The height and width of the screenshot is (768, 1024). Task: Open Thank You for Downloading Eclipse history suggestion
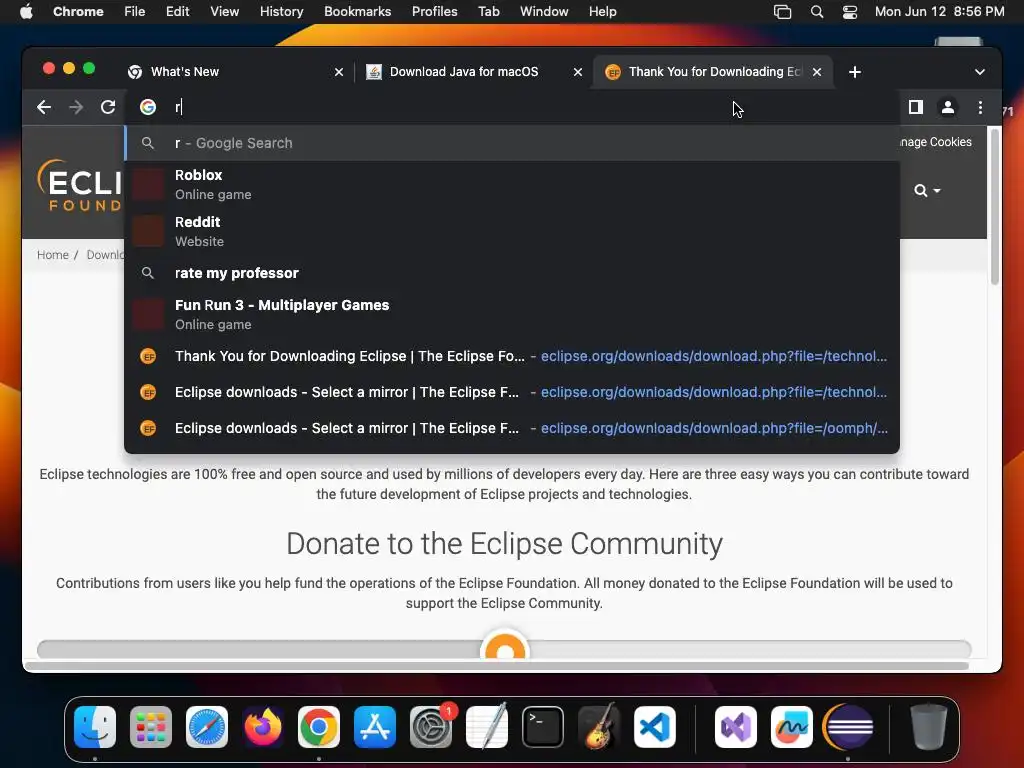pyautogui.click(x=512, y=356)
